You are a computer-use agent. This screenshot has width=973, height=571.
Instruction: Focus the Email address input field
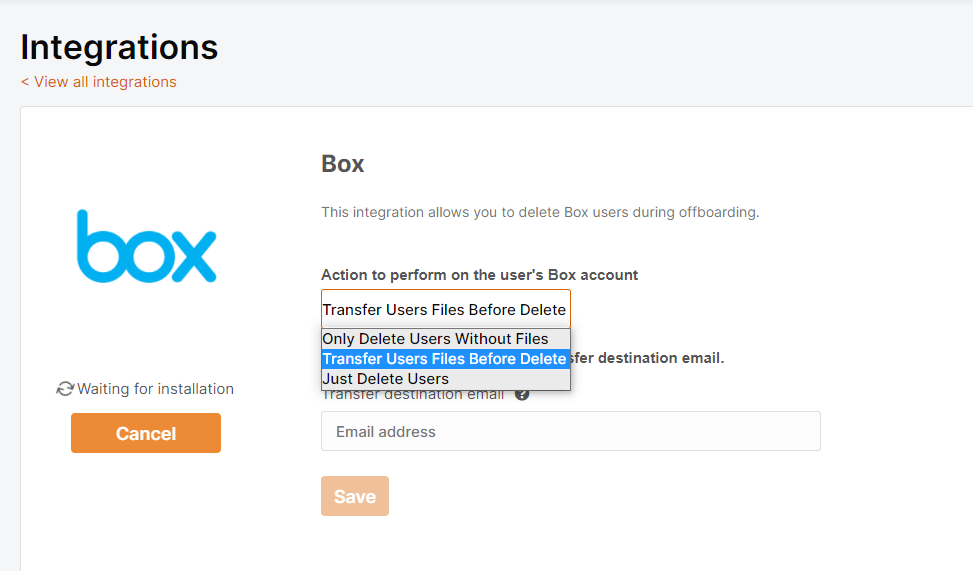click(x=571, y=431)
